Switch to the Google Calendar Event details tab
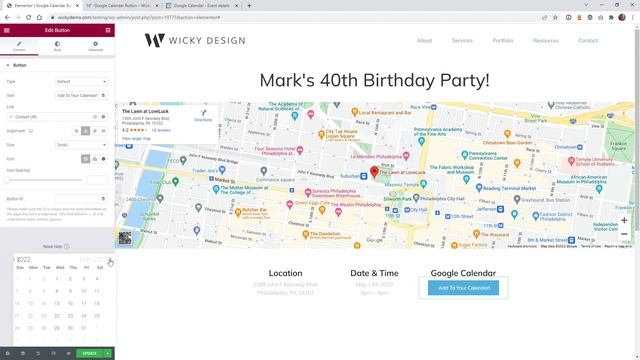This screenshot has width=640, height=360. (202, 6)
